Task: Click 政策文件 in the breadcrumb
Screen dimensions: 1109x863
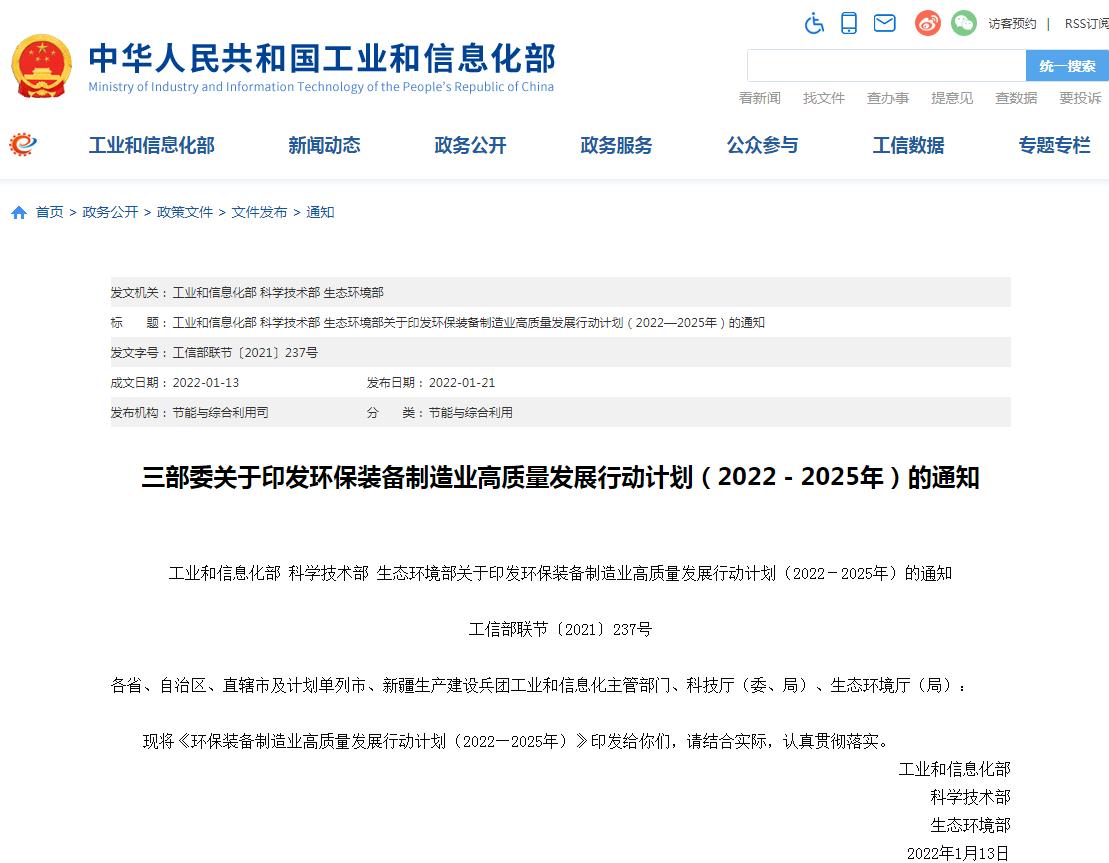Action: 185,212
